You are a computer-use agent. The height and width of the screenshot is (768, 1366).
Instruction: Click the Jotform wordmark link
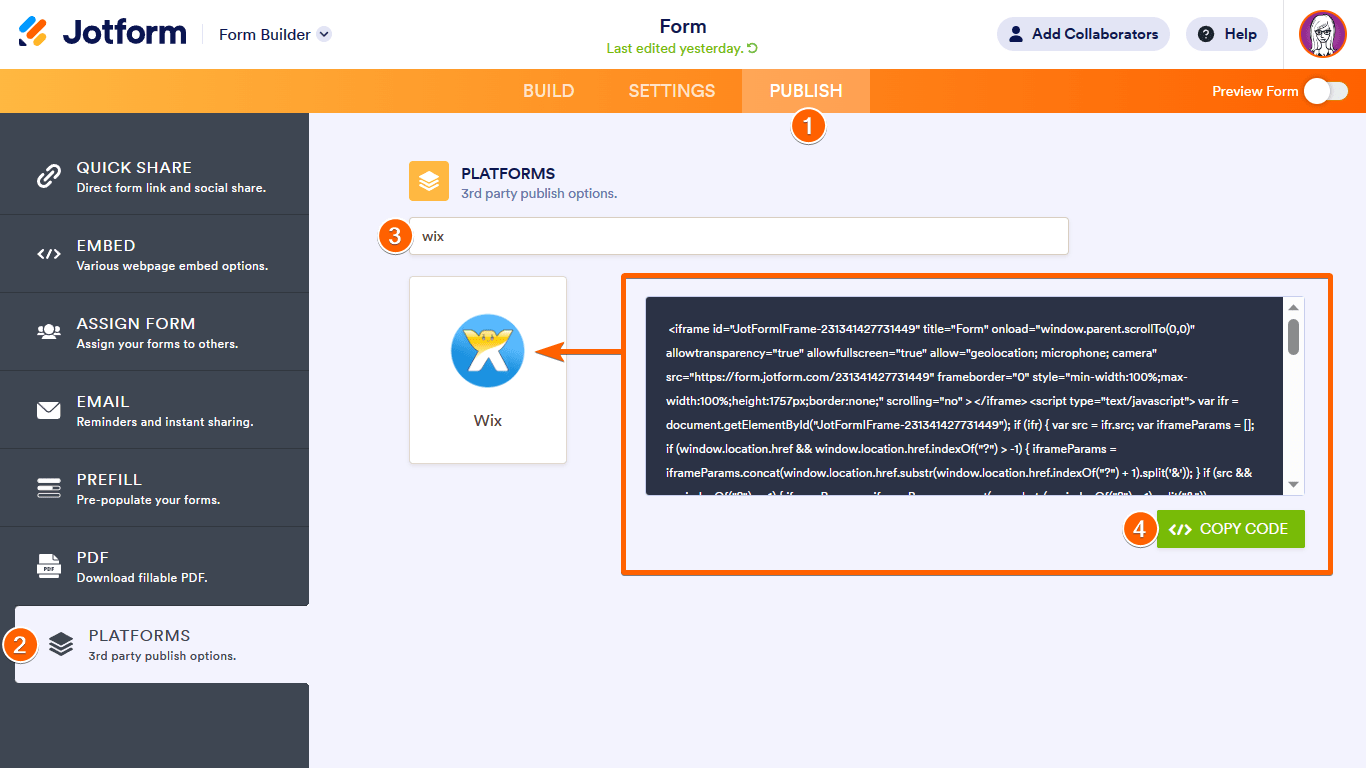pyautogui.click(x=124, y=33)
